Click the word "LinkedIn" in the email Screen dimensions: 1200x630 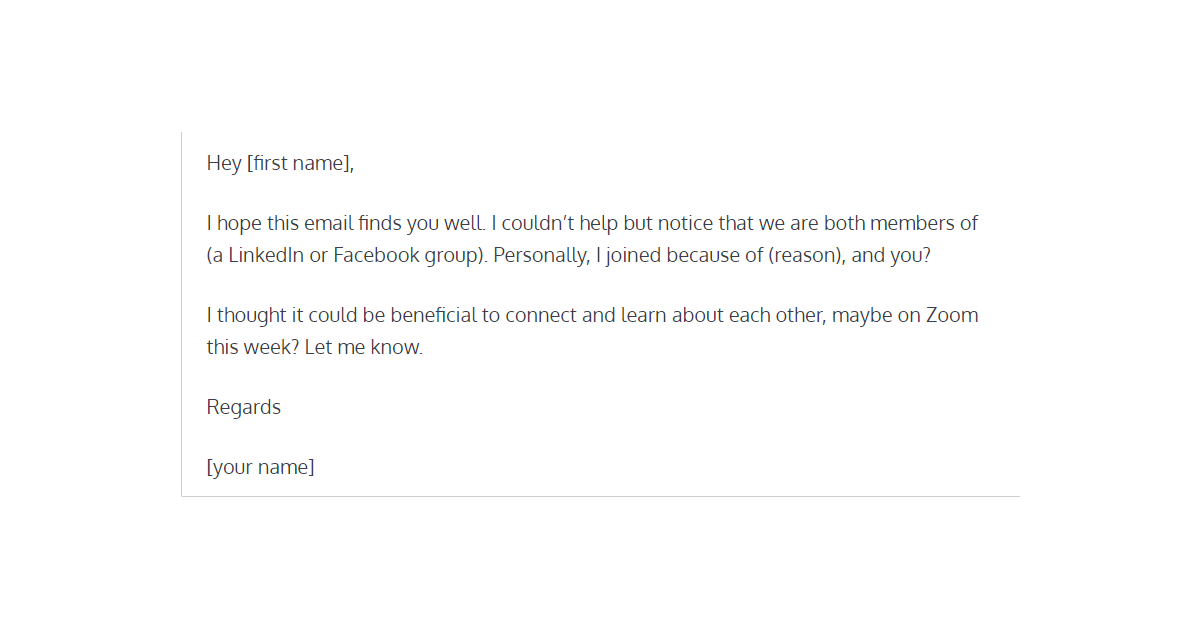pos(266,255)
